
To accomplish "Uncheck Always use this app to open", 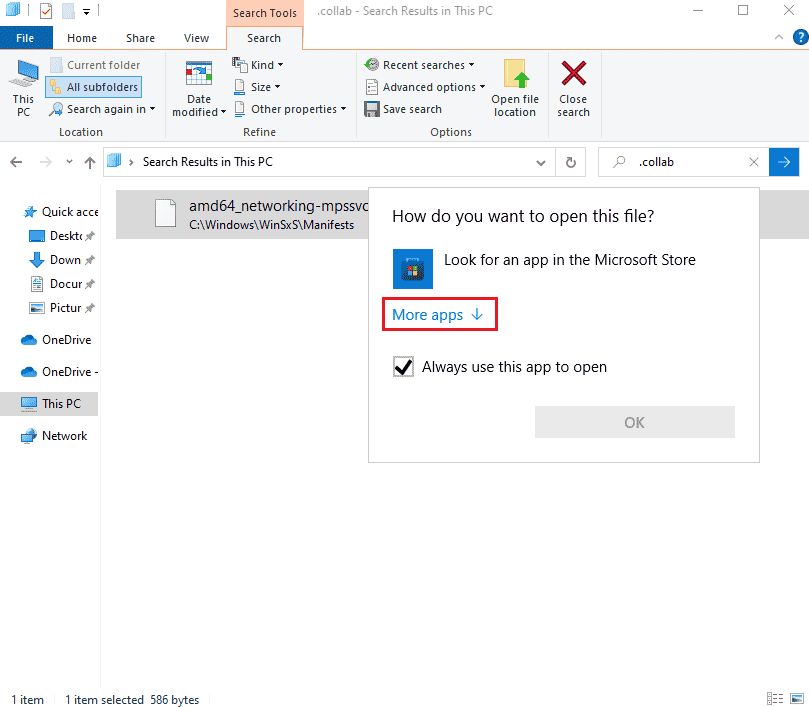I will [x=403, y=367].
